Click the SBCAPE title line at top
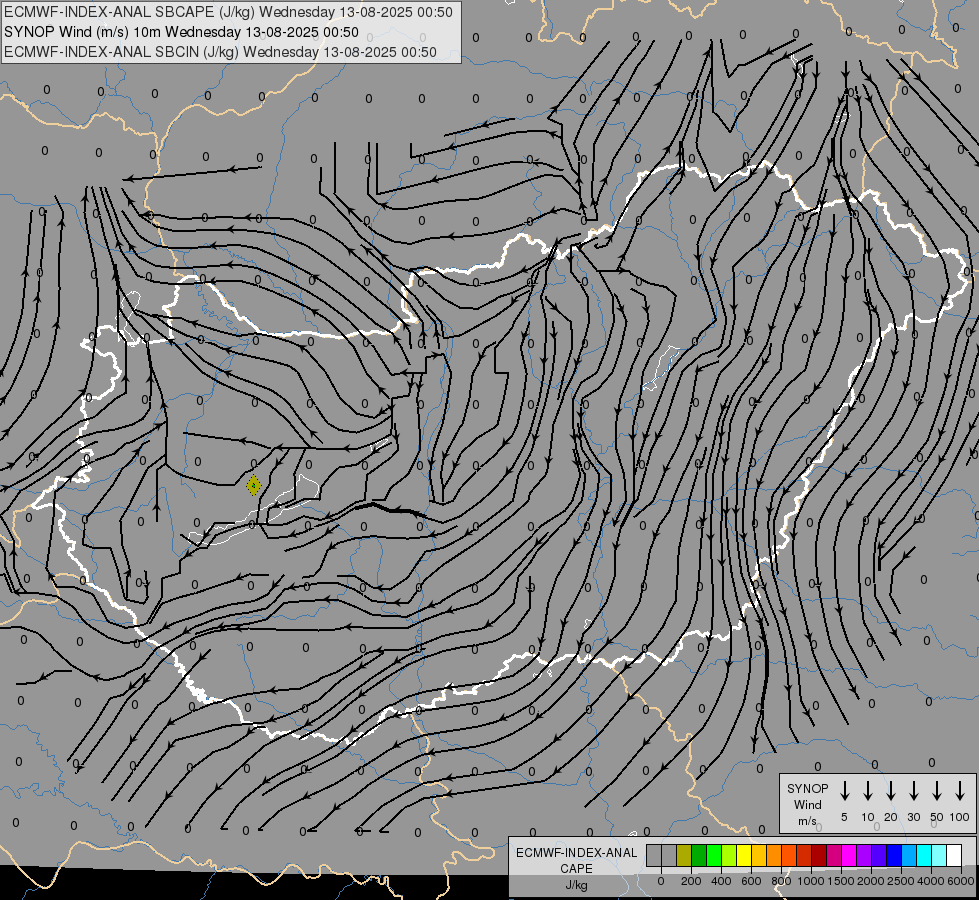The image size is (979, 900). pyautogui.click(x=228, y=12)
